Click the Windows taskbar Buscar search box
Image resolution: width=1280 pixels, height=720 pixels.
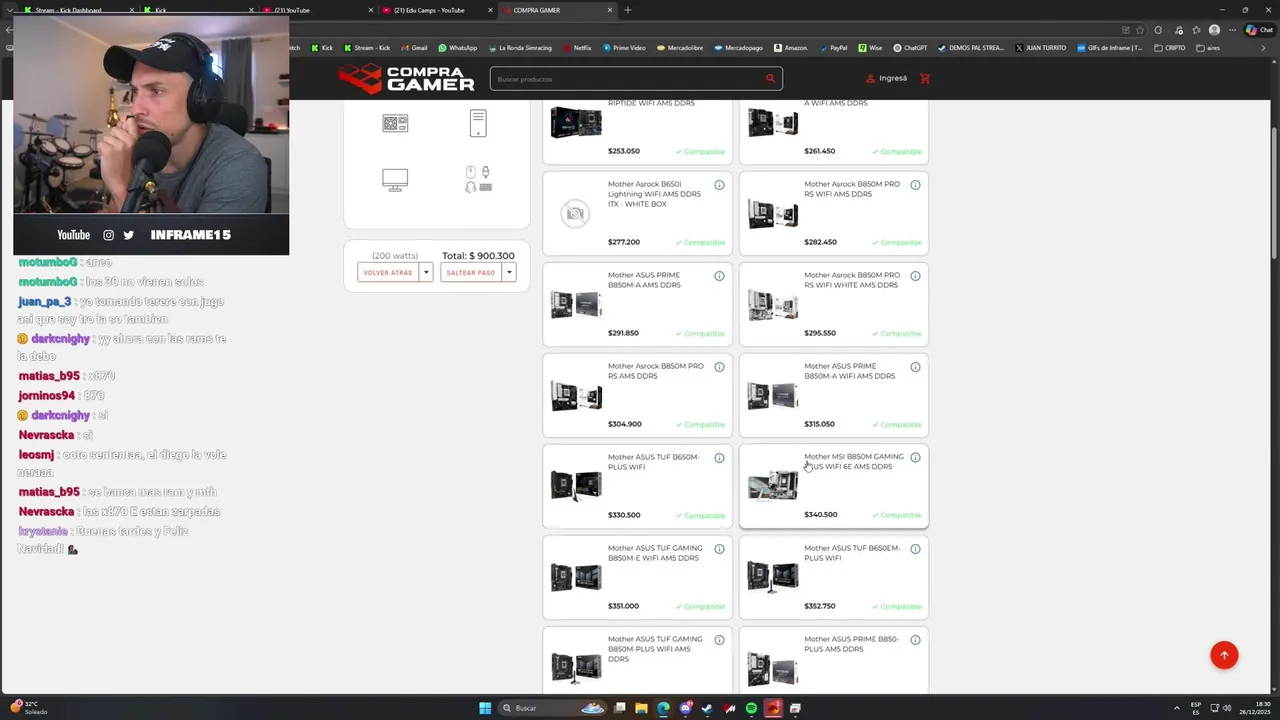tap(552, 708)
